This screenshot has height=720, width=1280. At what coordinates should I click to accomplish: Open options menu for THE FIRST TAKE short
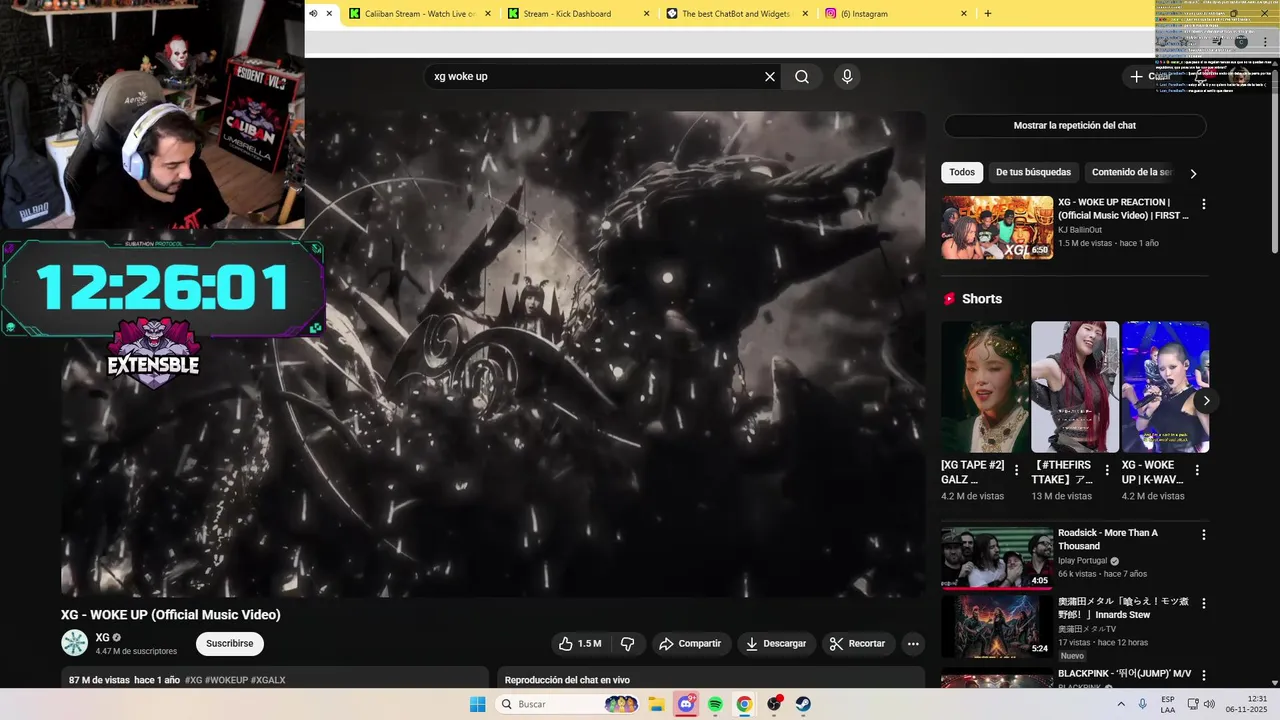point(1107,470)
